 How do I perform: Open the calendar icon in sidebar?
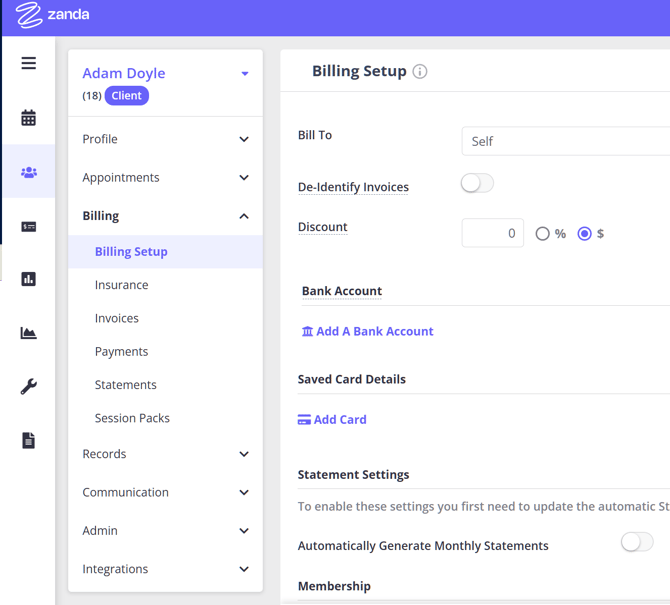(28, 118)
